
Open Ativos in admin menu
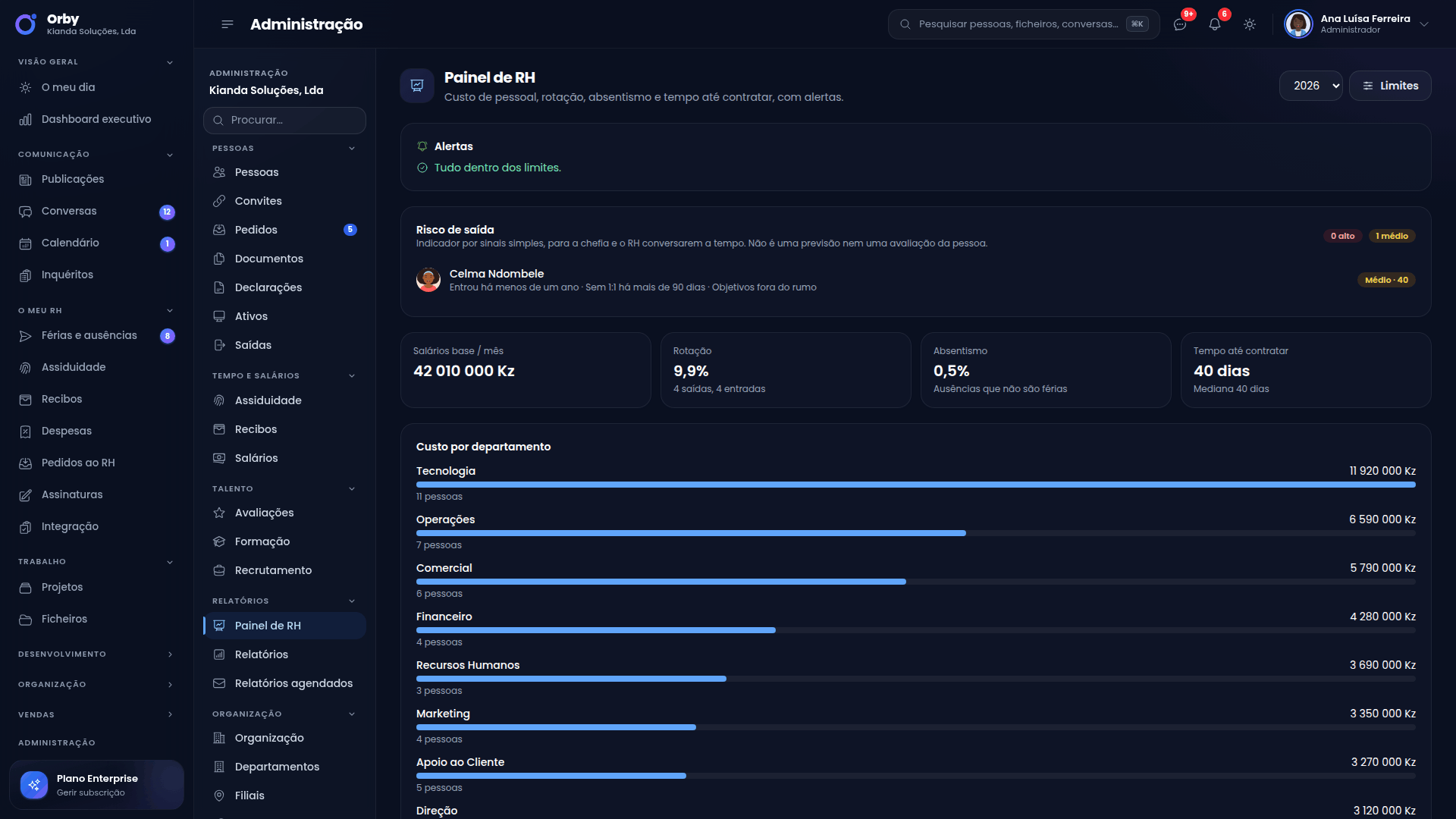284,316
